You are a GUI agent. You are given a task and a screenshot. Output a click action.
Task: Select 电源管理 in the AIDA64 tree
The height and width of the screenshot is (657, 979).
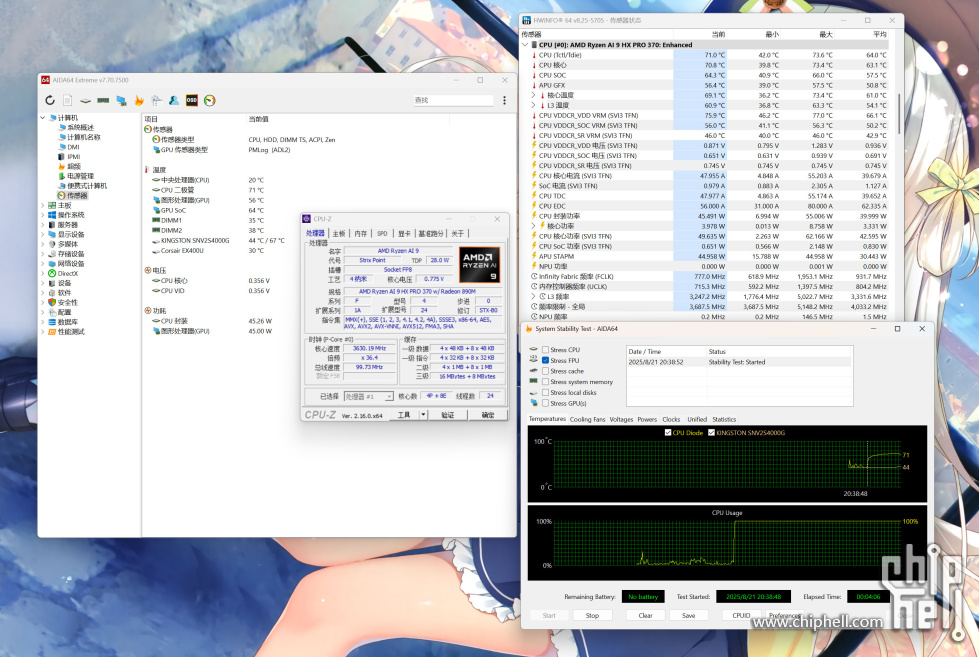(x=76, y=176)
